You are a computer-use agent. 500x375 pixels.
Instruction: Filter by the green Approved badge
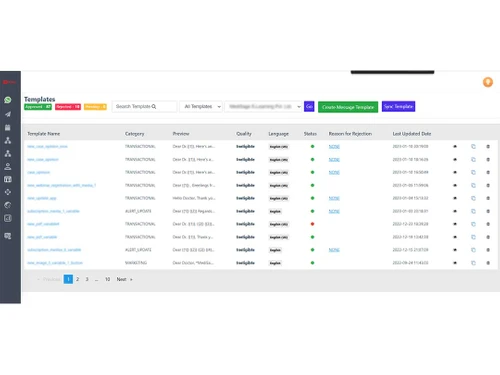[x=38, y=107]
